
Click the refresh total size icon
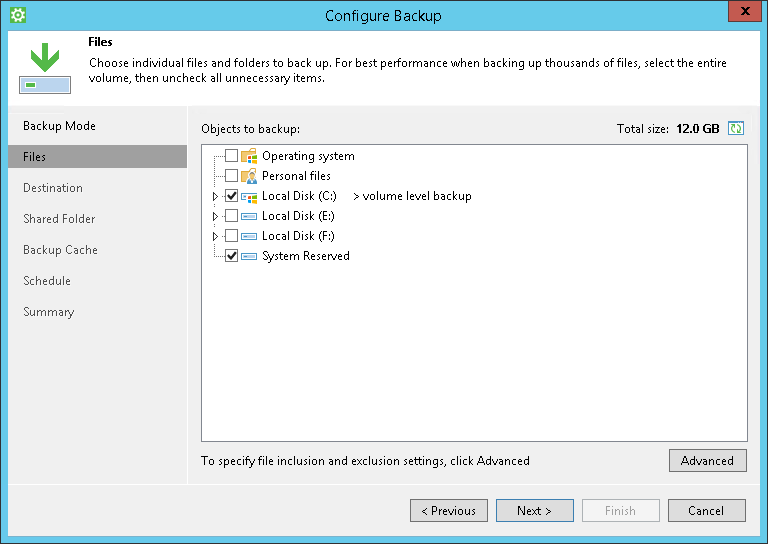point(737,128)
